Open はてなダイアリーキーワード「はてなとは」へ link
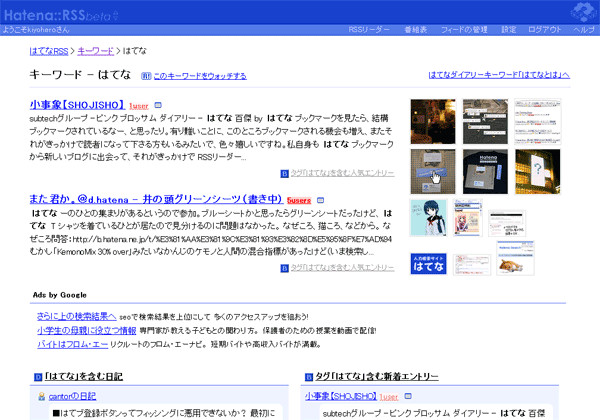The width and height of the screenshot is (600, 420). 499,75
